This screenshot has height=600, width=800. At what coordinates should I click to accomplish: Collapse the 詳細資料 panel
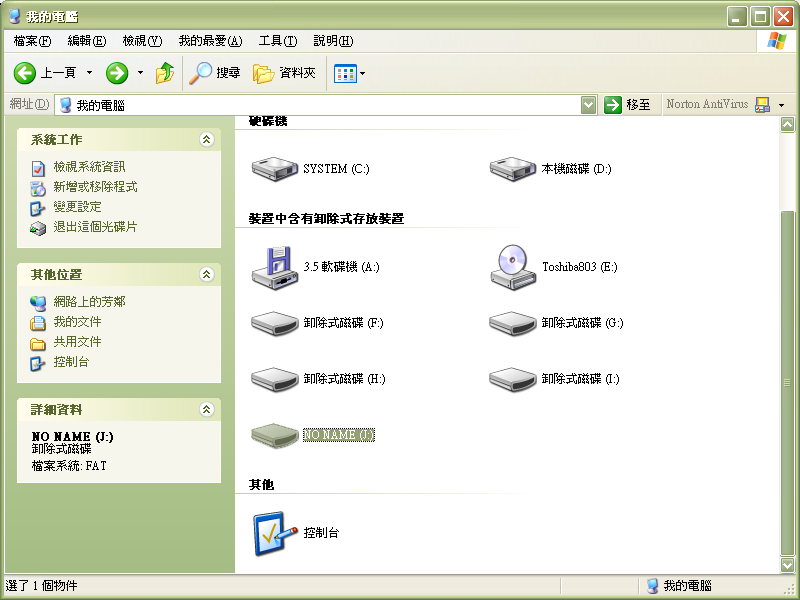point(206,409)
